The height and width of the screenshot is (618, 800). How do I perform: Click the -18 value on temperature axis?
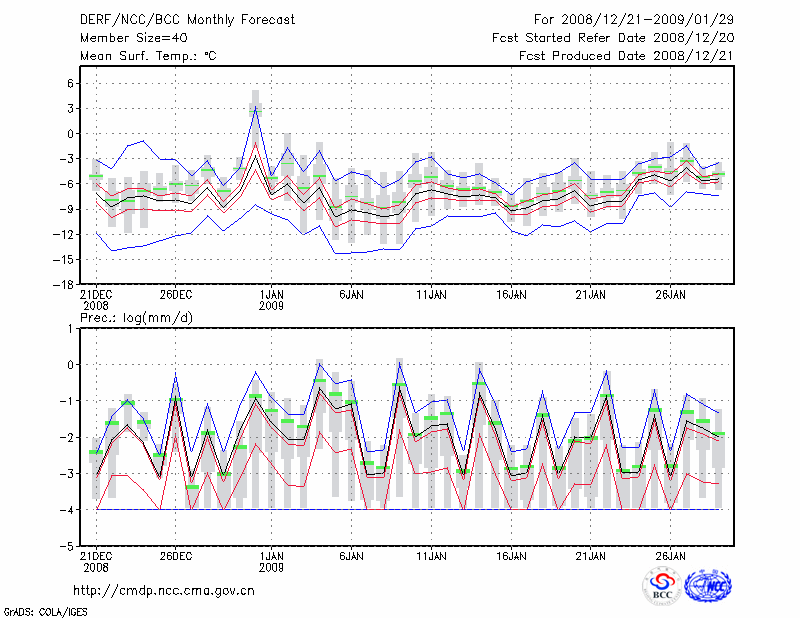tap(61, 285)
